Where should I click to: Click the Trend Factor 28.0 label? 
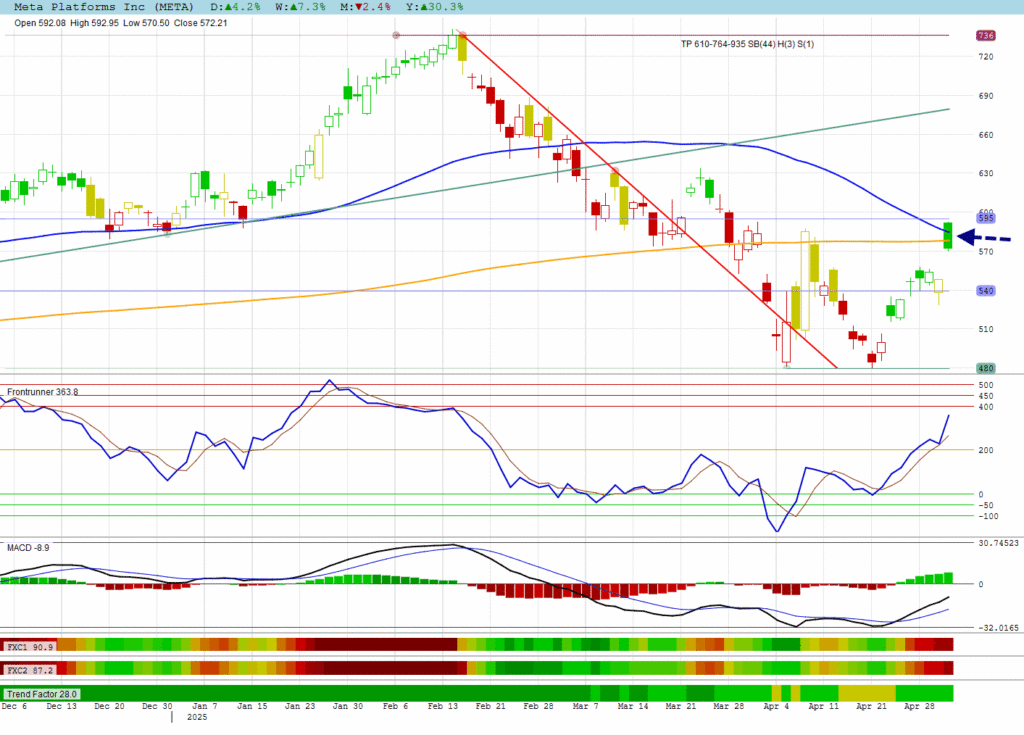click(42, 694)
